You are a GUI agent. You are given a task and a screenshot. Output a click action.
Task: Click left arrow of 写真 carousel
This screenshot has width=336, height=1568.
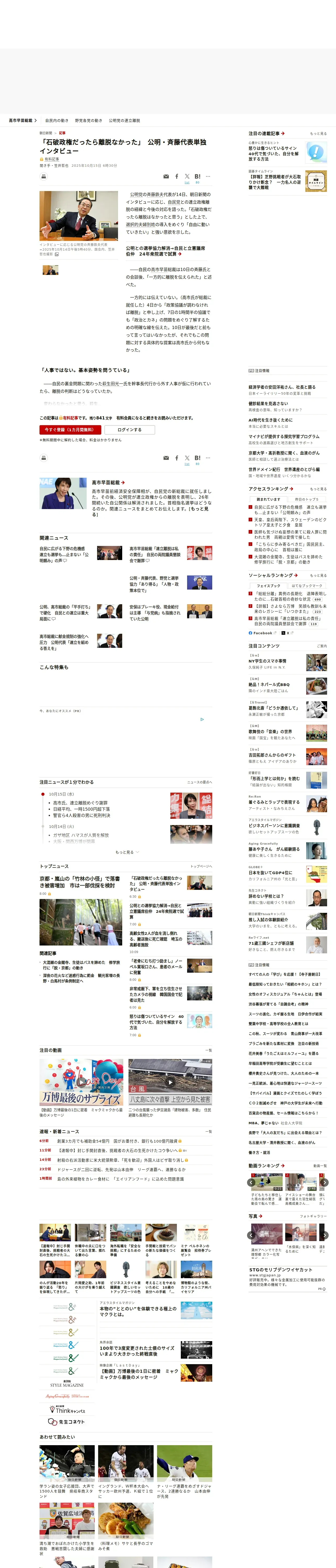click(251, 1235)
